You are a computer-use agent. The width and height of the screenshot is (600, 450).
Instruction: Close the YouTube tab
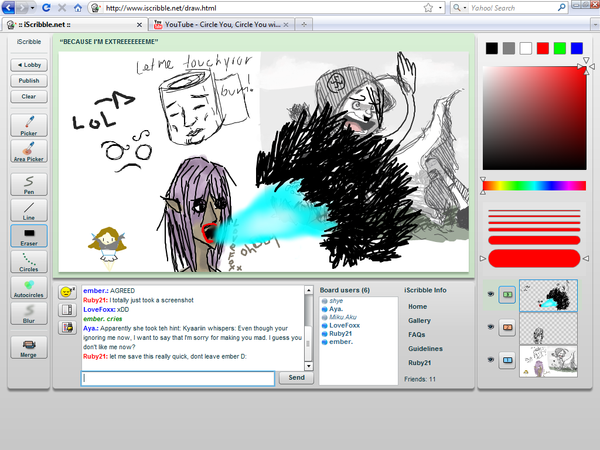(x=286, y=25)
